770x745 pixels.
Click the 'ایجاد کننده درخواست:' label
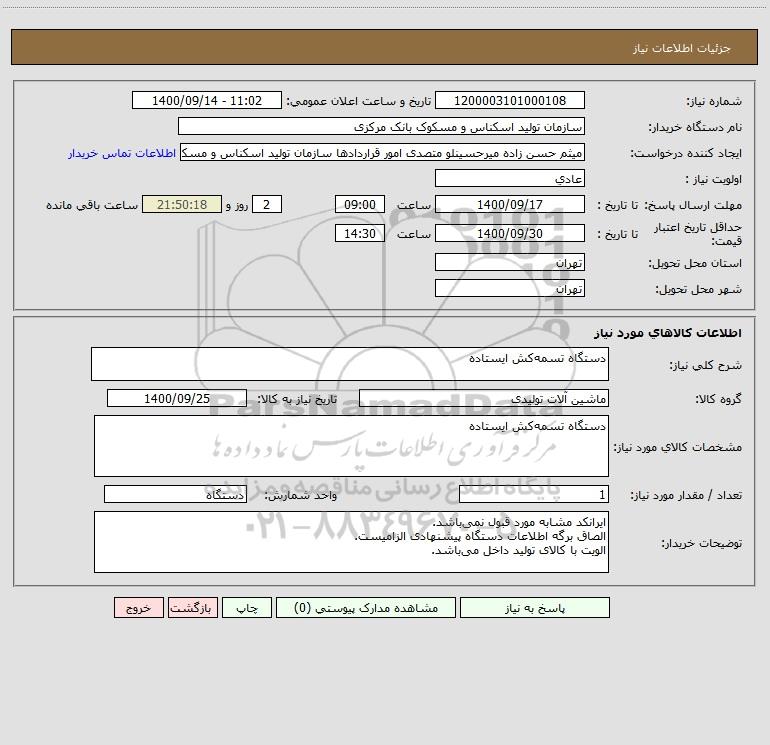686,154
